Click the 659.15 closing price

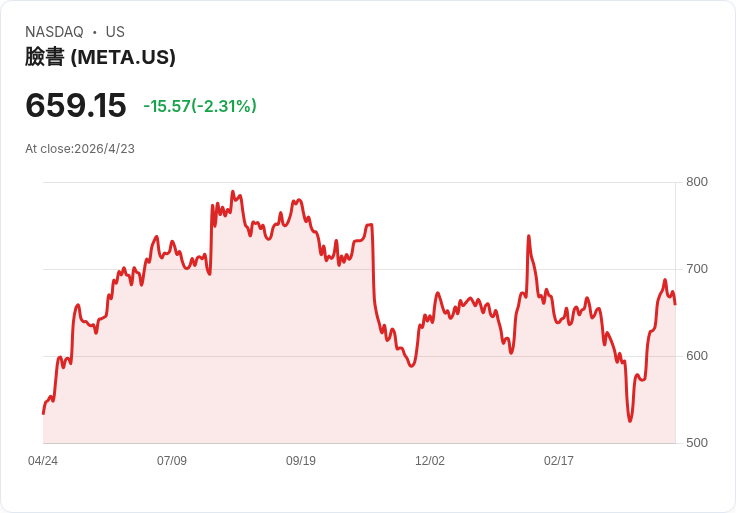76,105
